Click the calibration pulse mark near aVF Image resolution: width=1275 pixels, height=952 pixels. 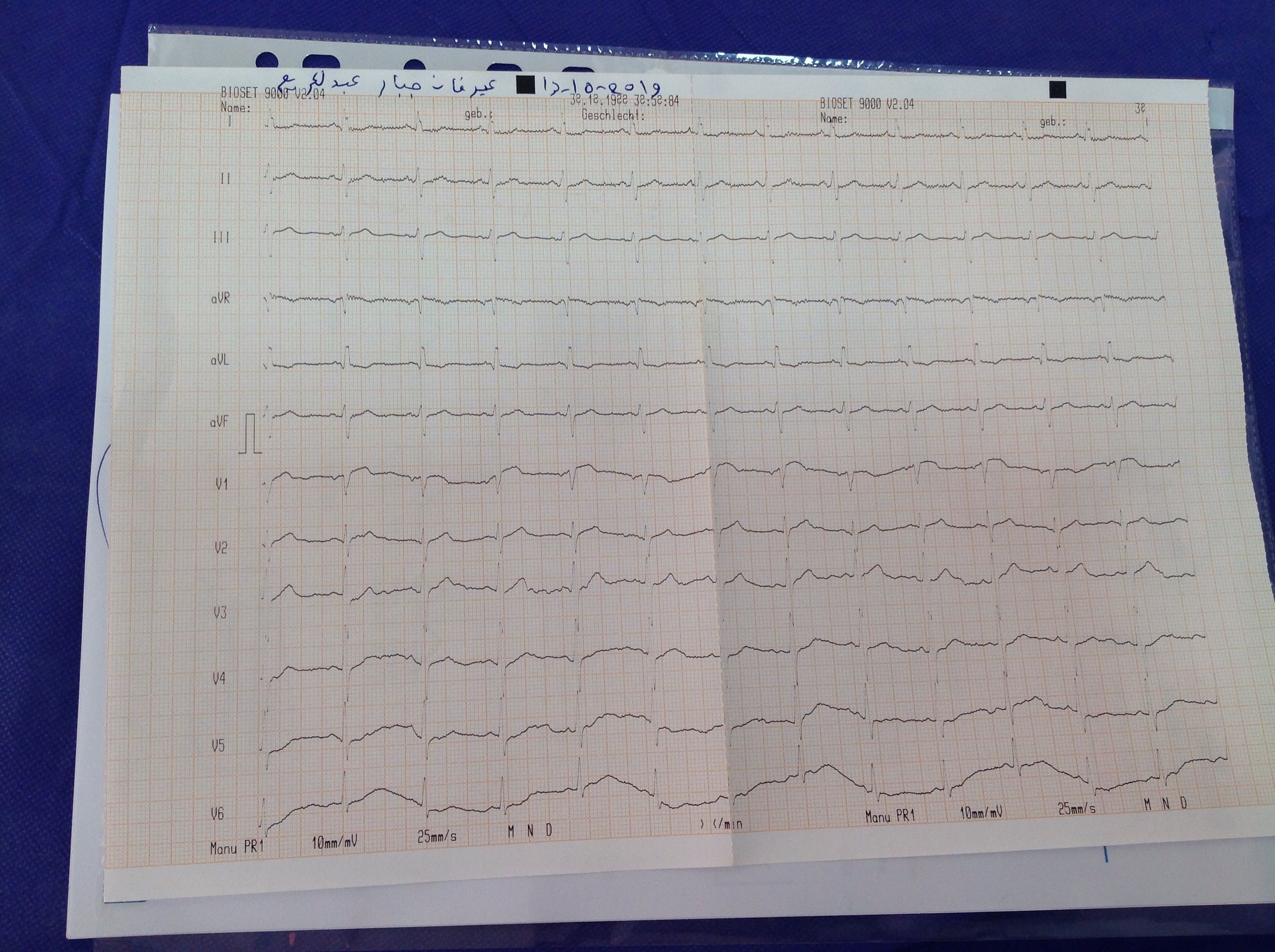251,433
